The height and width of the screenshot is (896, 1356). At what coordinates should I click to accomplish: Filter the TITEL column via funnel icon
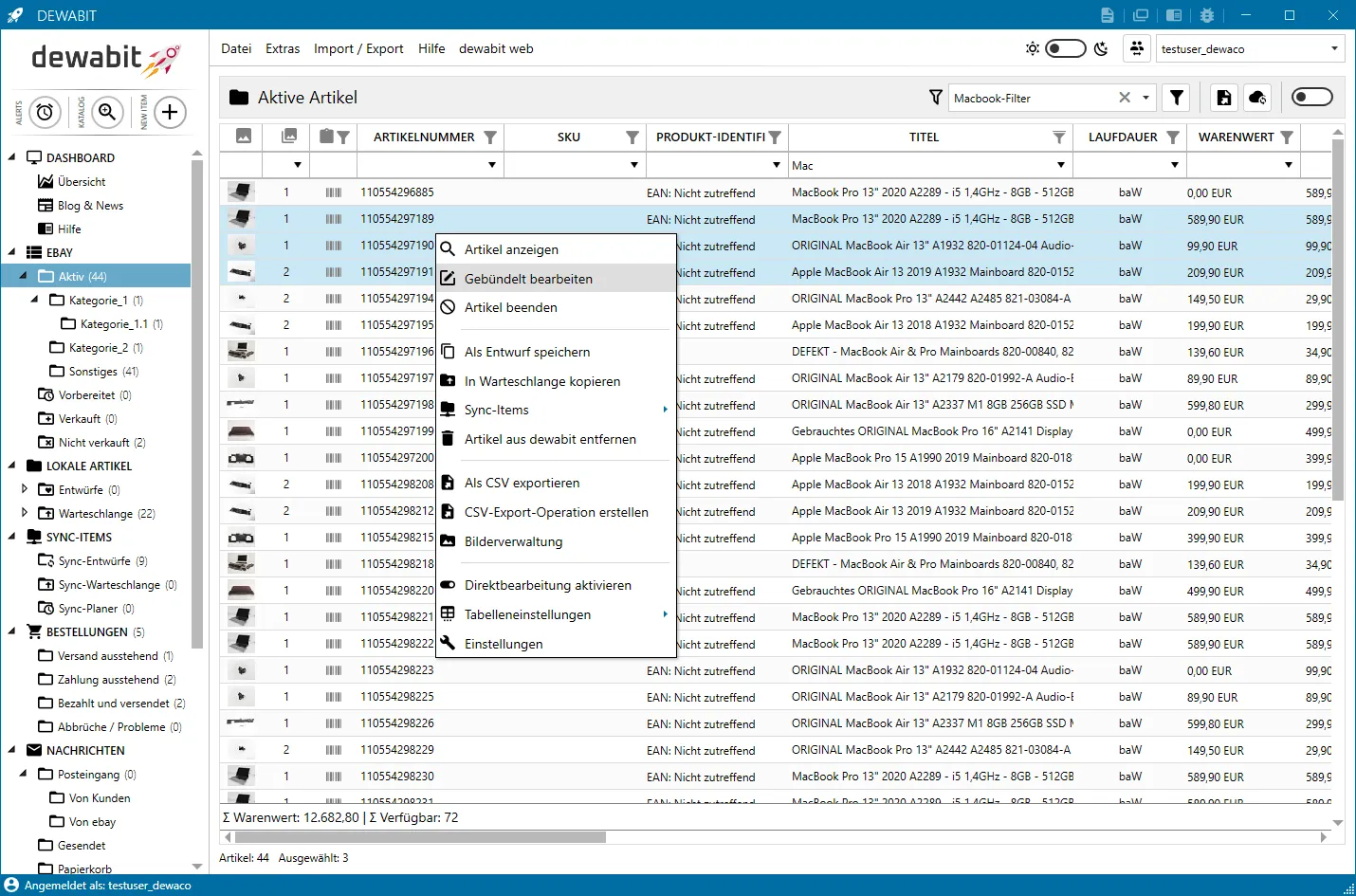(x=1059, y=137)
